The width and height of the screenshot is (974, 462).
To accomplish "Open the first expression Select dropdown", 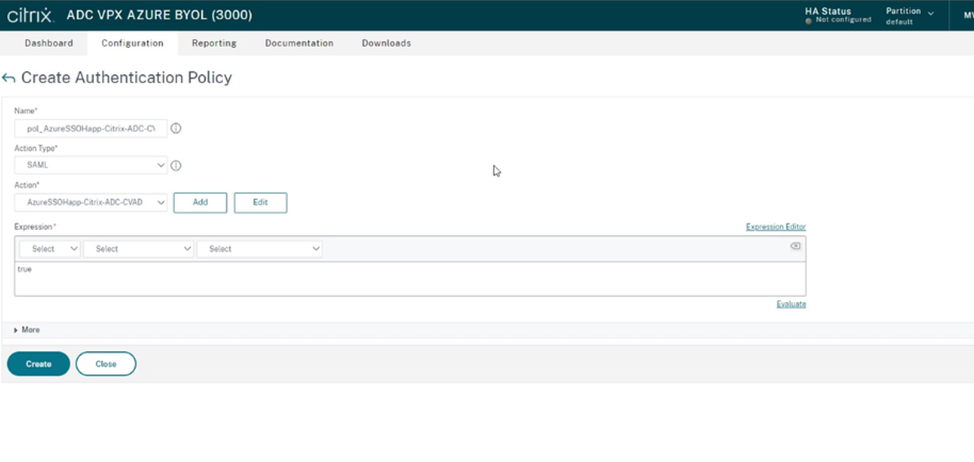I will tap(50, 249).
